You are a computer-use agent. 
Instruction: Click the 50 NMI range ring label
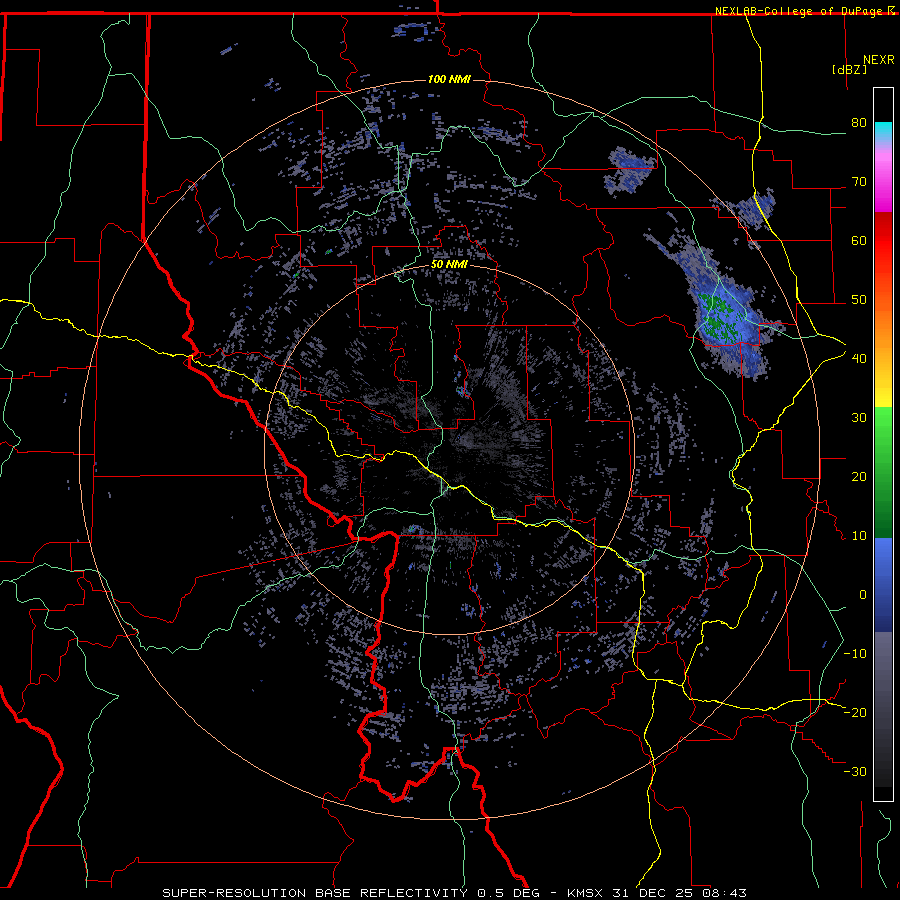[449, 264]
